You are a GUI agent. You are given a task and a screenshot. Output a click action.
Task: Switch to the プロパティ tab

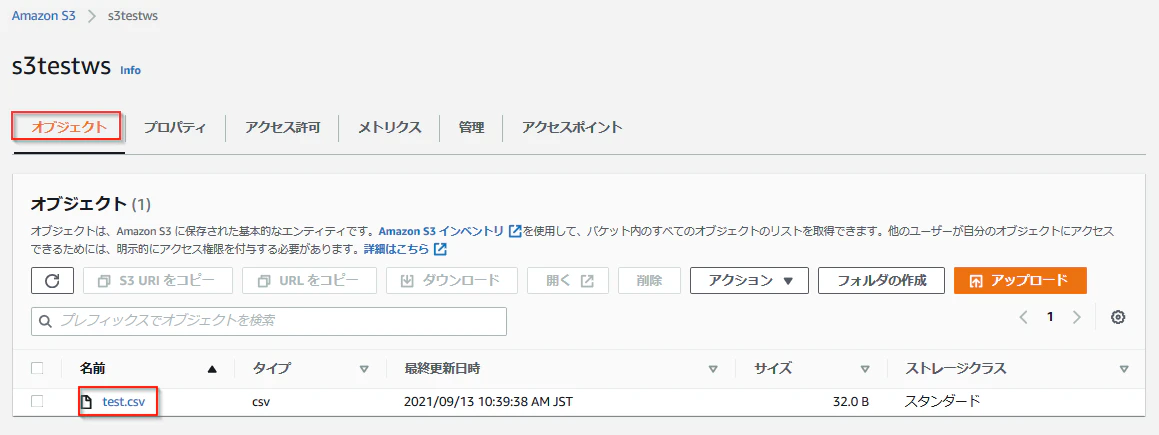pyautogui.click(x=174, y=127)
